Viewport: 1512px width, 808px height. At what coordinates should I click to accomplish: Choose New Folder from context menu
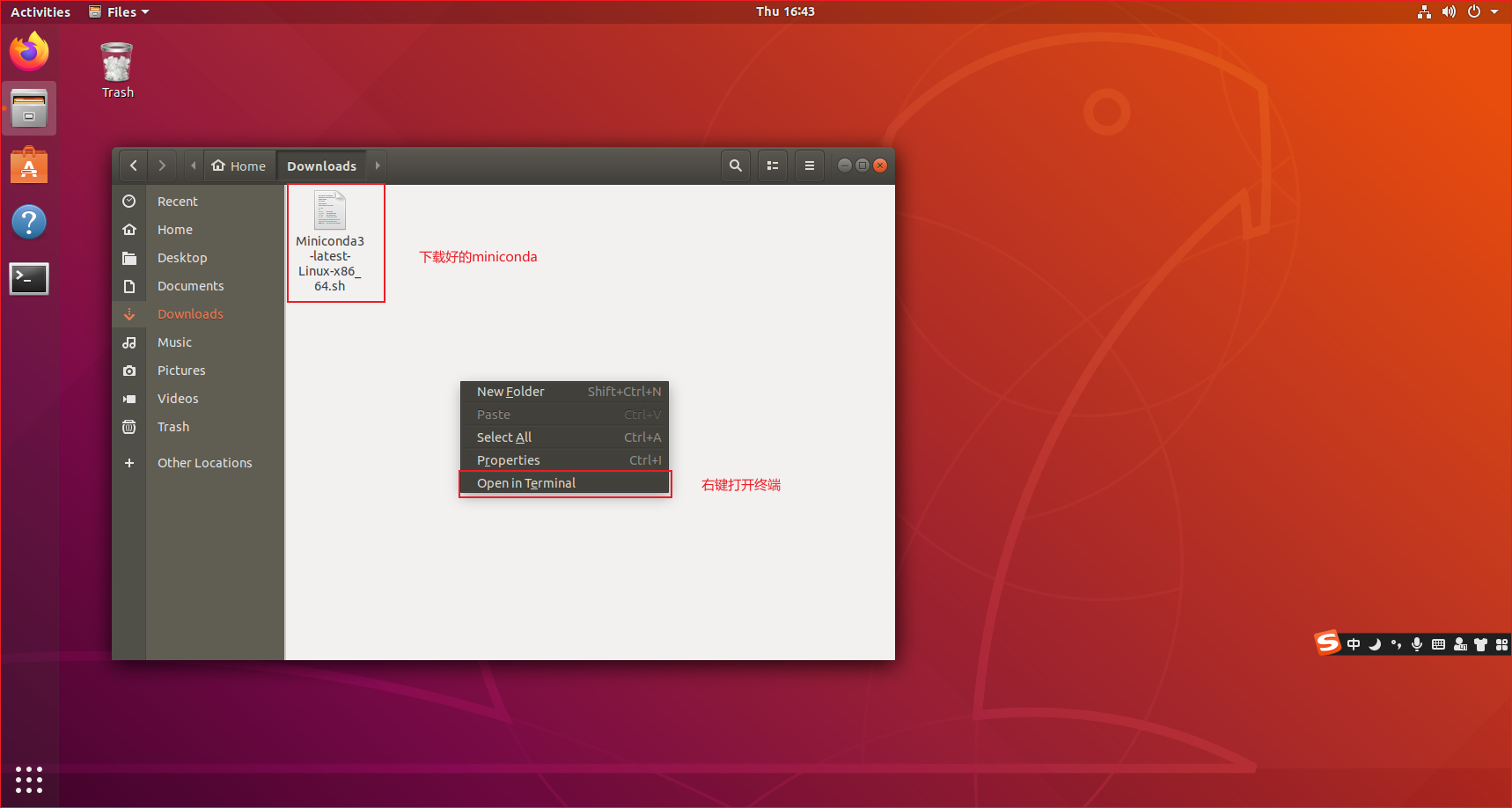(565, 392)
